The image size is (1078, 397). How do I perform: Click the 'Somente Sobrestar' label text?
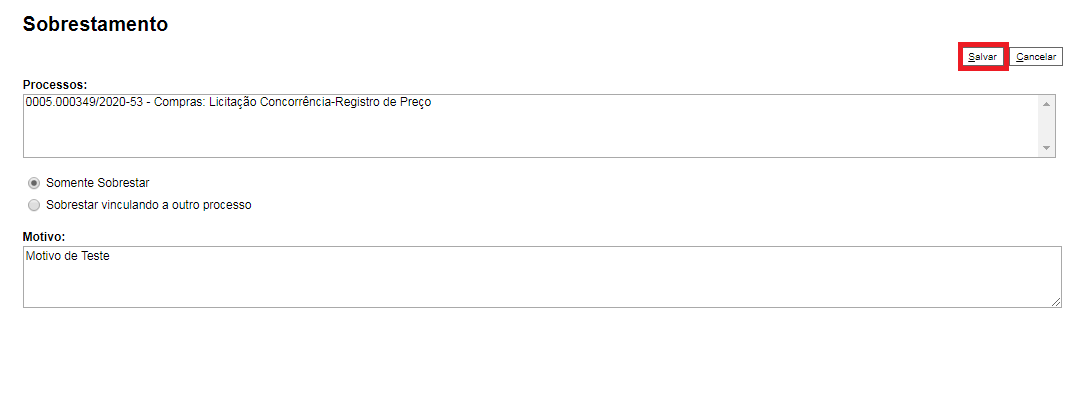tap(98, 183)
